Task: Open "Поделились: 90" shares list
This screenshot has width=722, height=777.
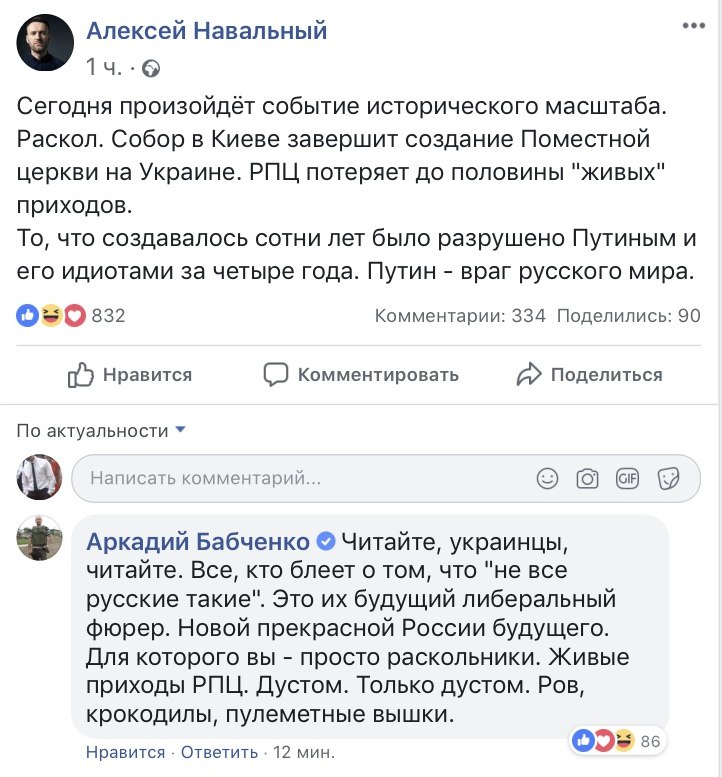Action: [x=628, y=316]
